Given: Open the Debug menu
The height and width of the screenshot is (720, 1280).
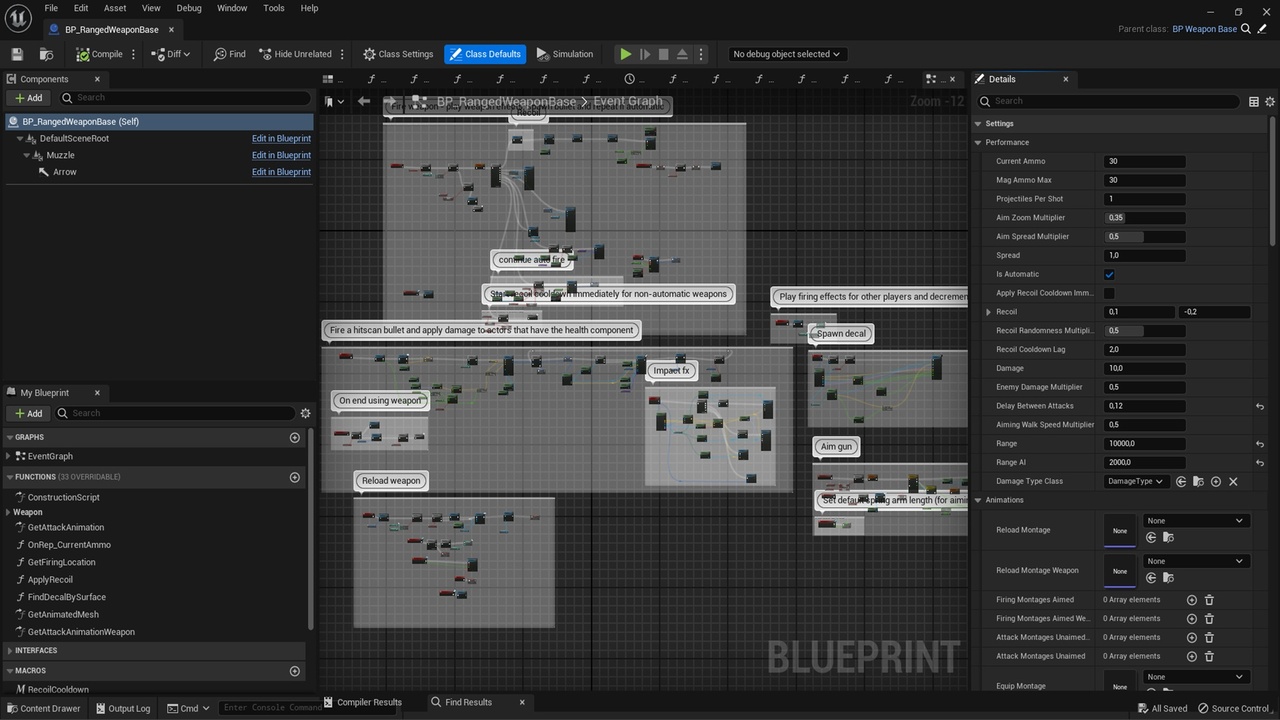Looking at the screenshot, I should (189, 8).
